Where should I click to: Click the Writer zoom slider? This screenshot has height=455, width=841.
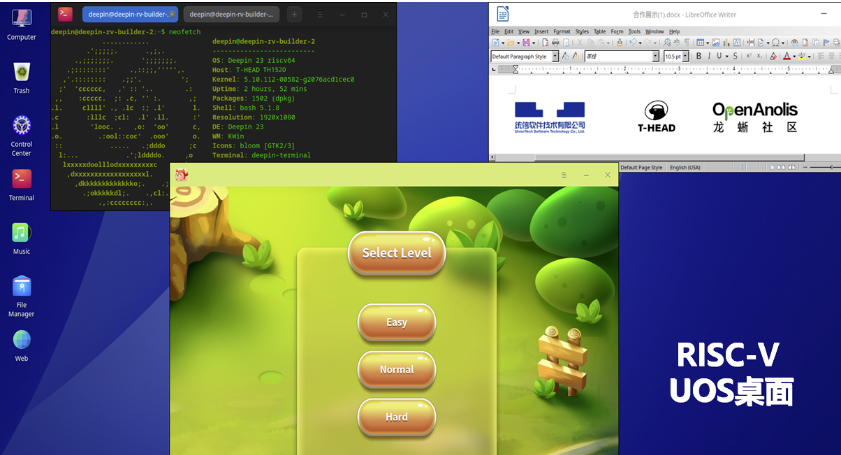[x=825, y=167]
